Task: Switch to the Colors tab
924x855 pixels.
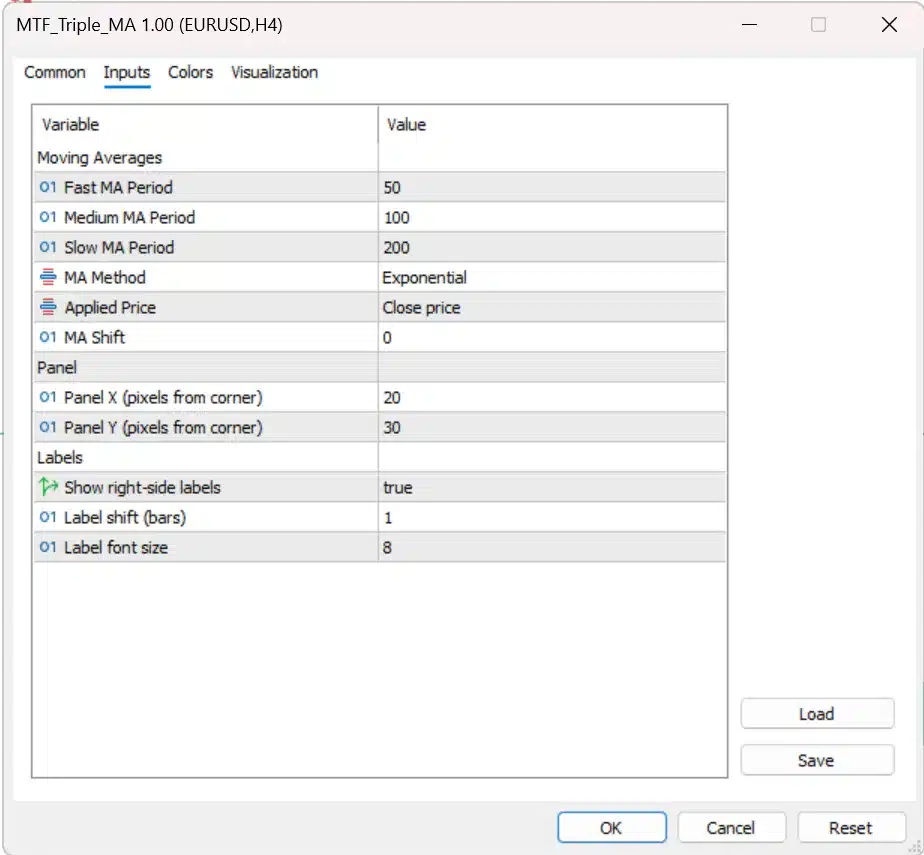Action: [x=190, y=72]
